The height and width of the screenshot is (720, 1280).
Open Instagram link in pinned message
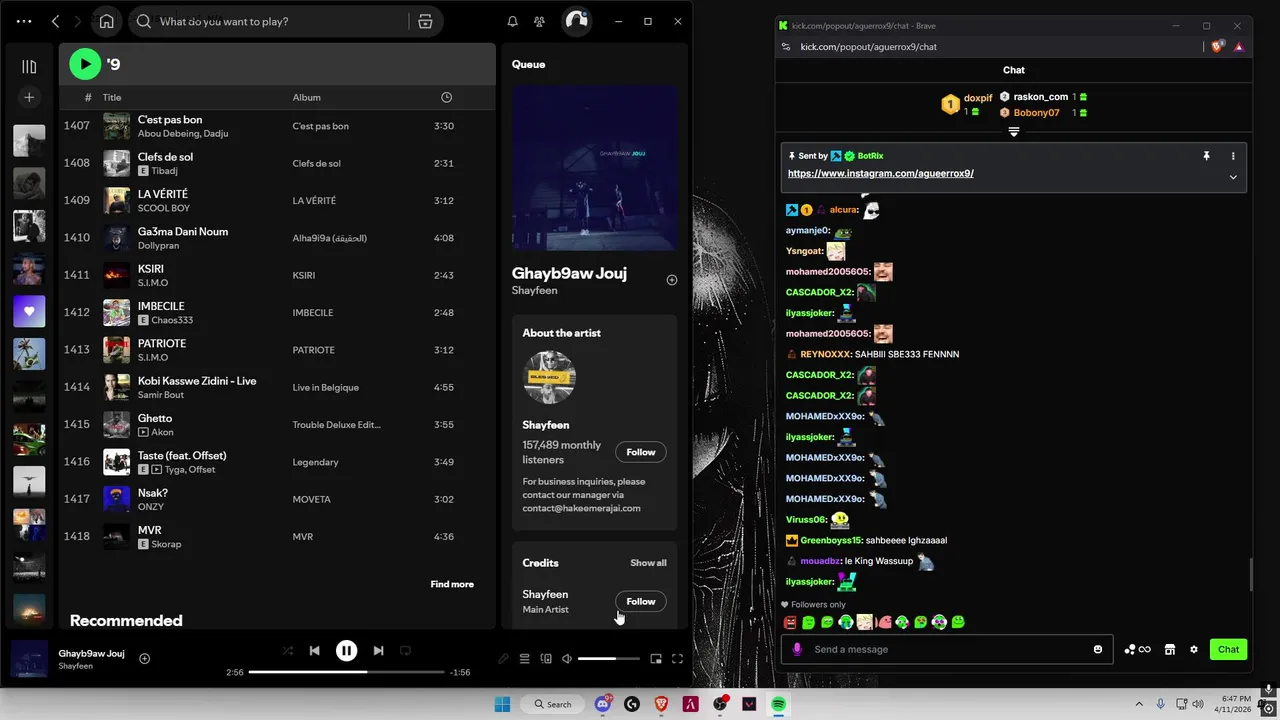(x=881, y=173)
